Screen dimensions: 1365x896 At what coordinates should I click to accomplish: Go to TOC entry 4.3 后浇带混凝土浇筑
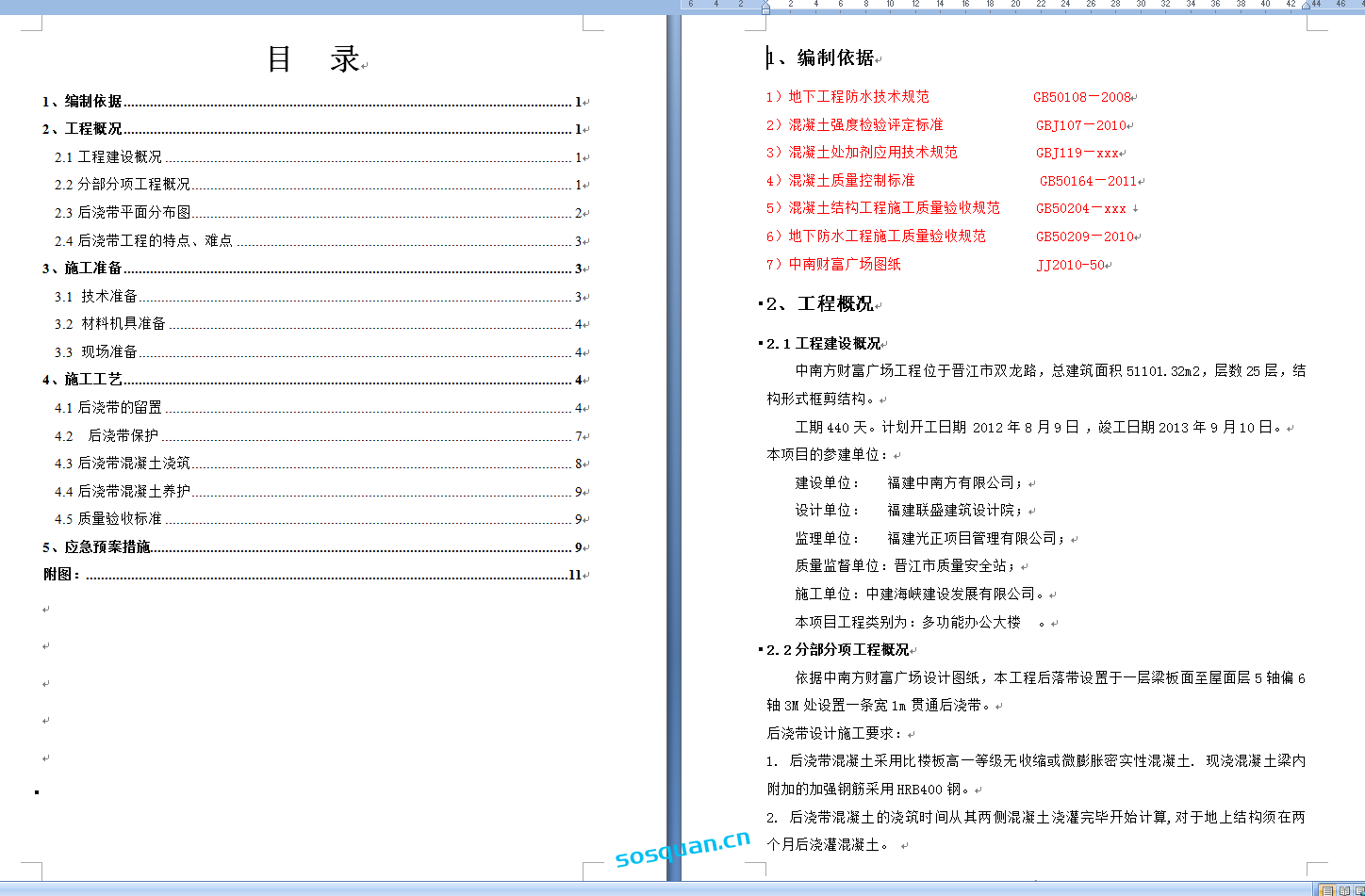click(x=123, y=464)
